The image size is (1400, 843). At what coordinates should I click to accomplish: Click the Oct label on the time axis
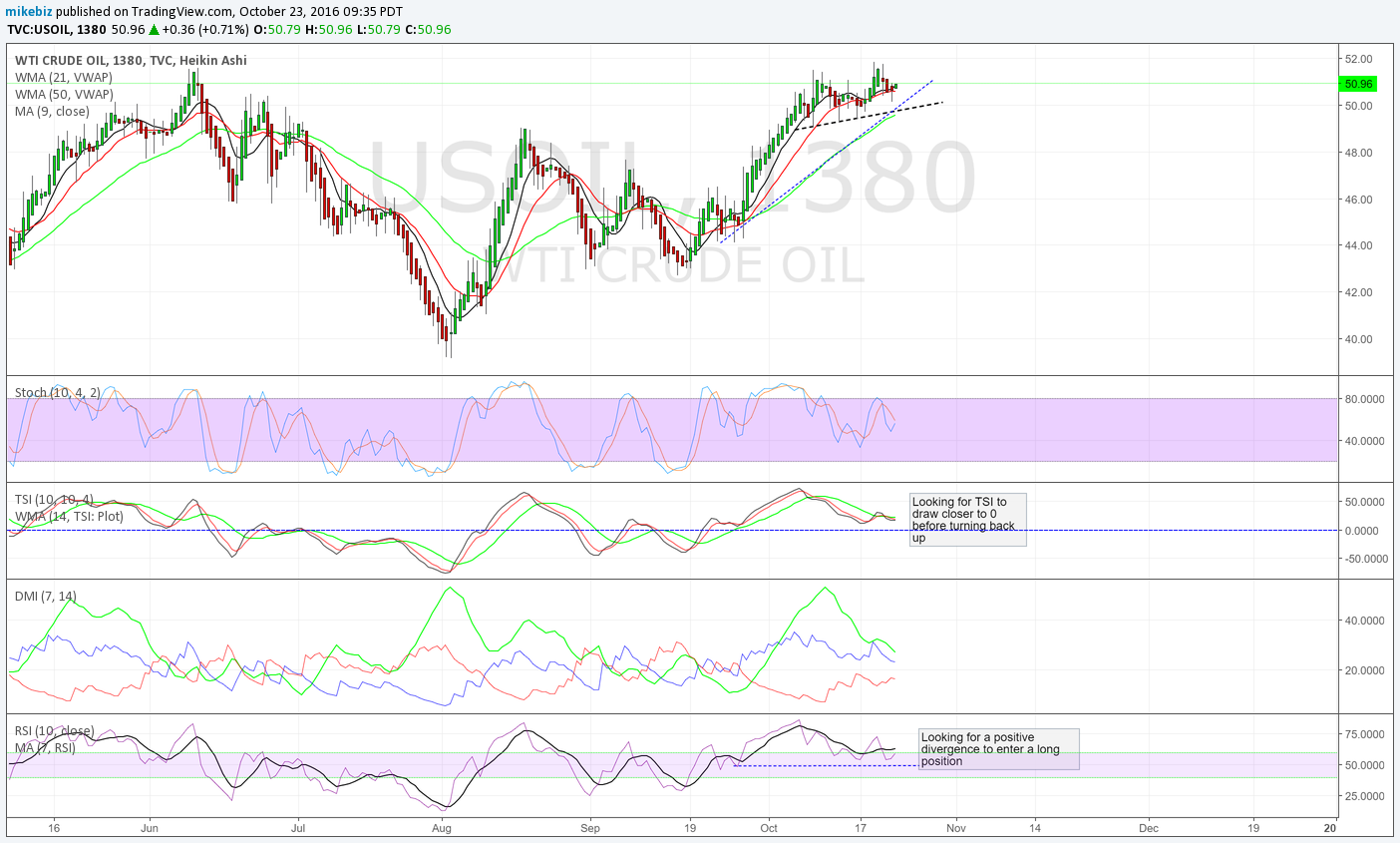pyautogui.click(x=769, y=828)
